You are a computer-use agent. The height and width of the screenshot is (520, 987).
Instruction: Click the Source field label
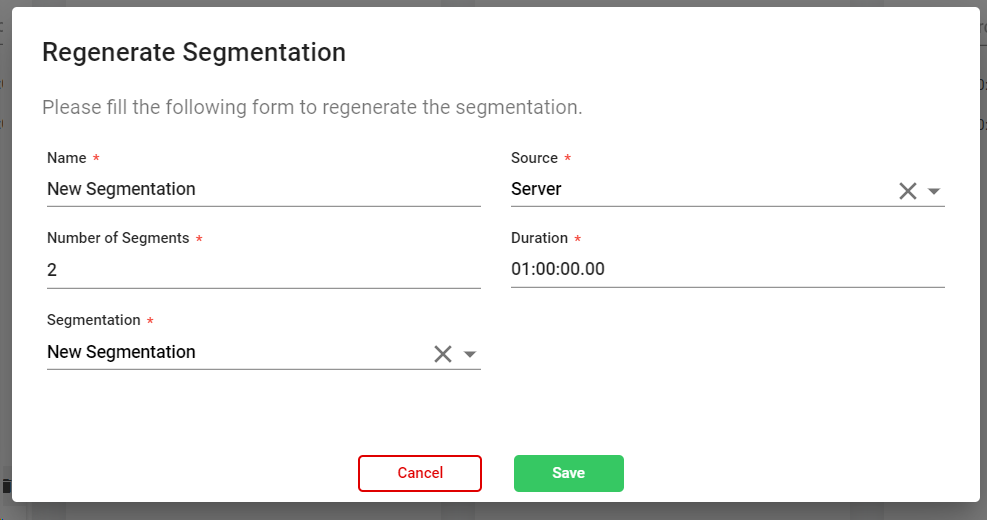pyautogui.click(x=534, y=158)
